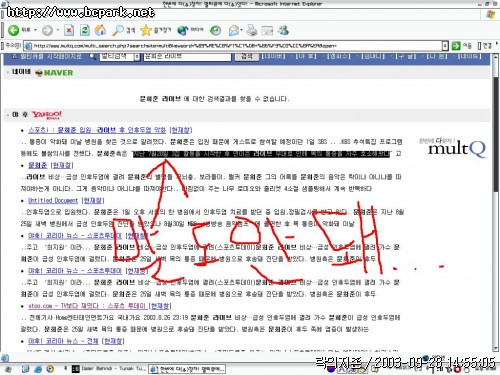This screenshot has width=500, height=375.
Task: Select the [네이버] engine link in blue bar
Action: [273, 56]
